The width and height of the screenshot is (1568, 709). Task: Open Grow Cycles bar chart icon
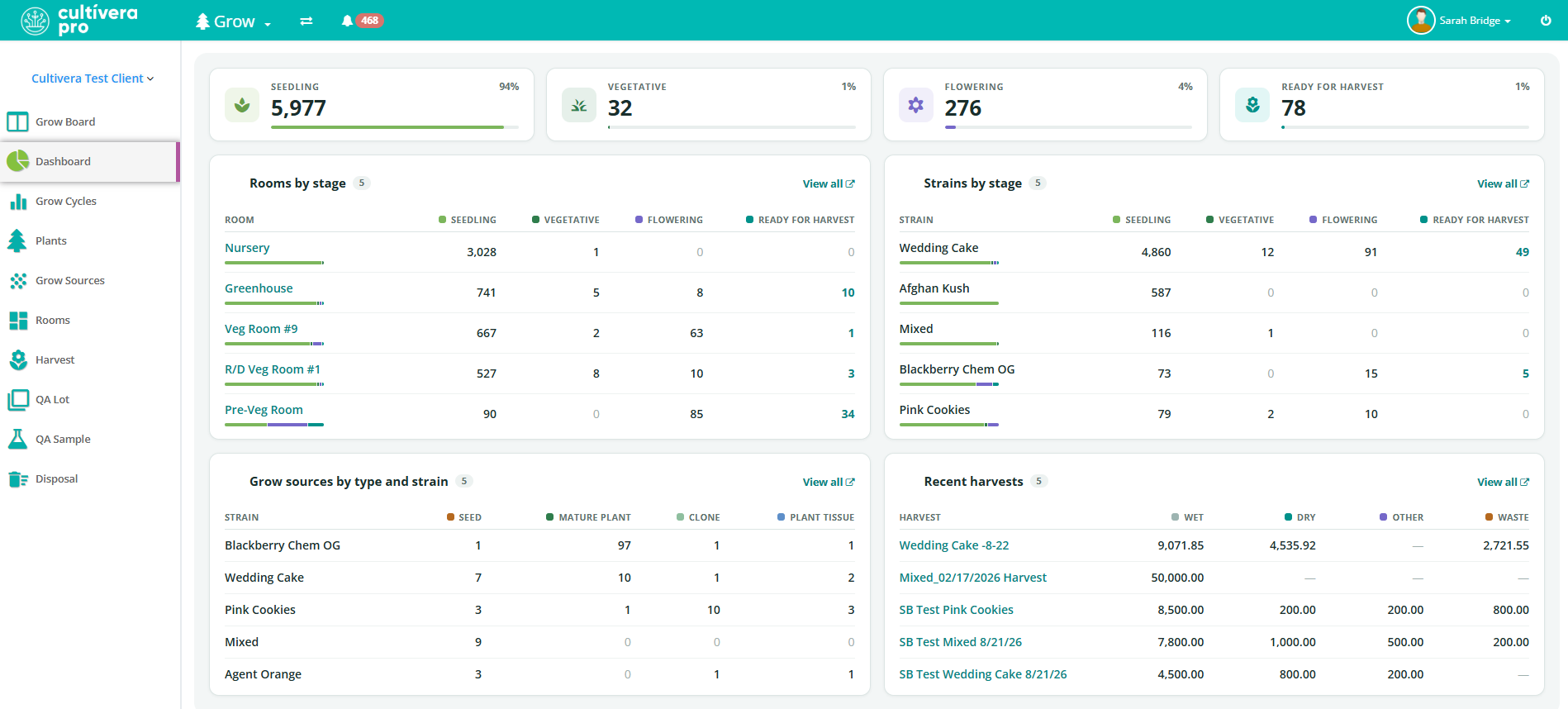[17, 201]
